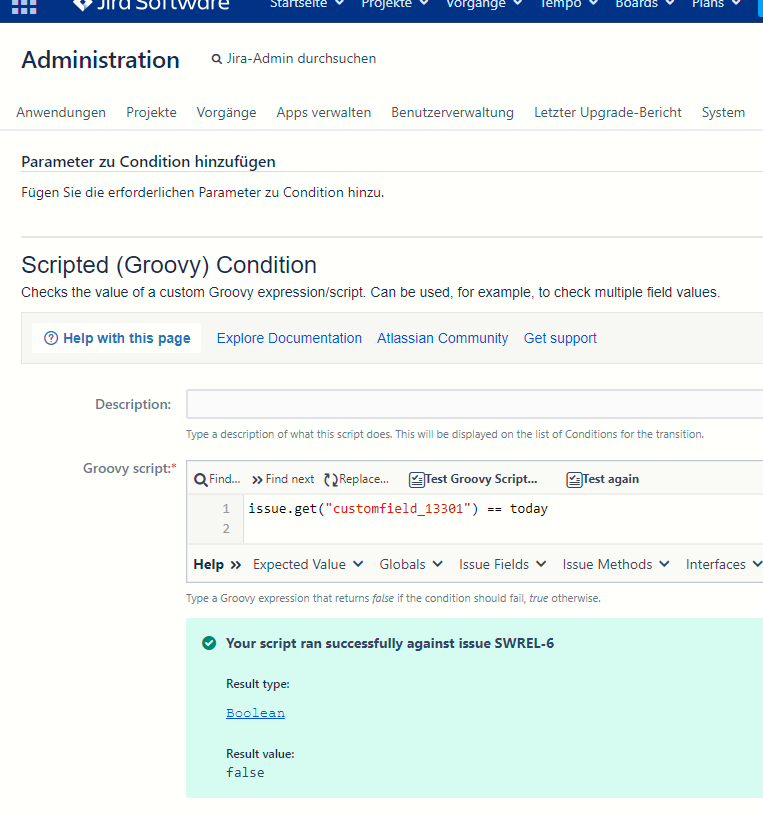Click the Jira-Admin durchsuchen search field
The image size is (763, 819).
(x=301, y=58)
